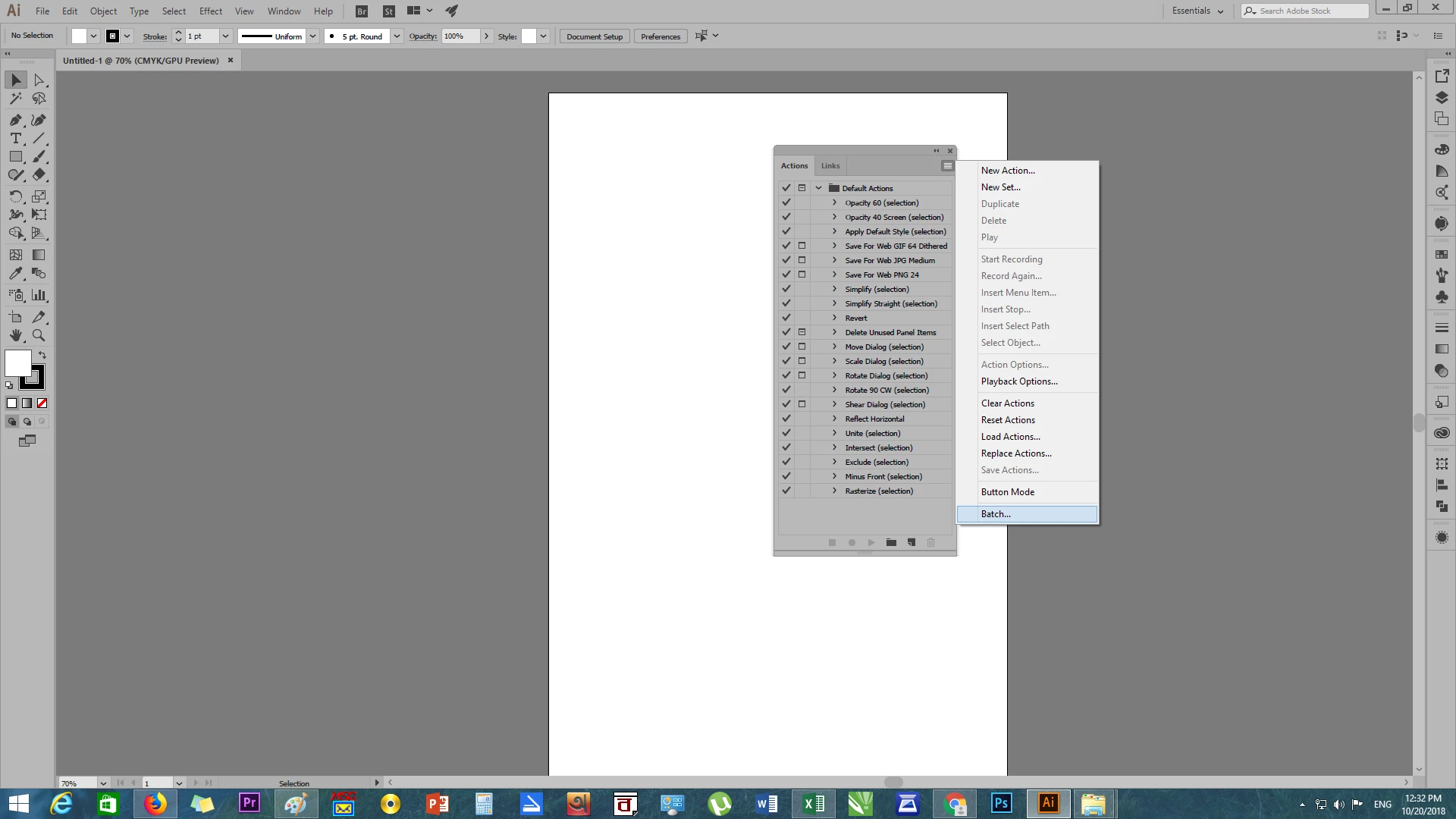Switch to the Links tab
Viewport: 1456px width, 819px height.
[830, 165]
